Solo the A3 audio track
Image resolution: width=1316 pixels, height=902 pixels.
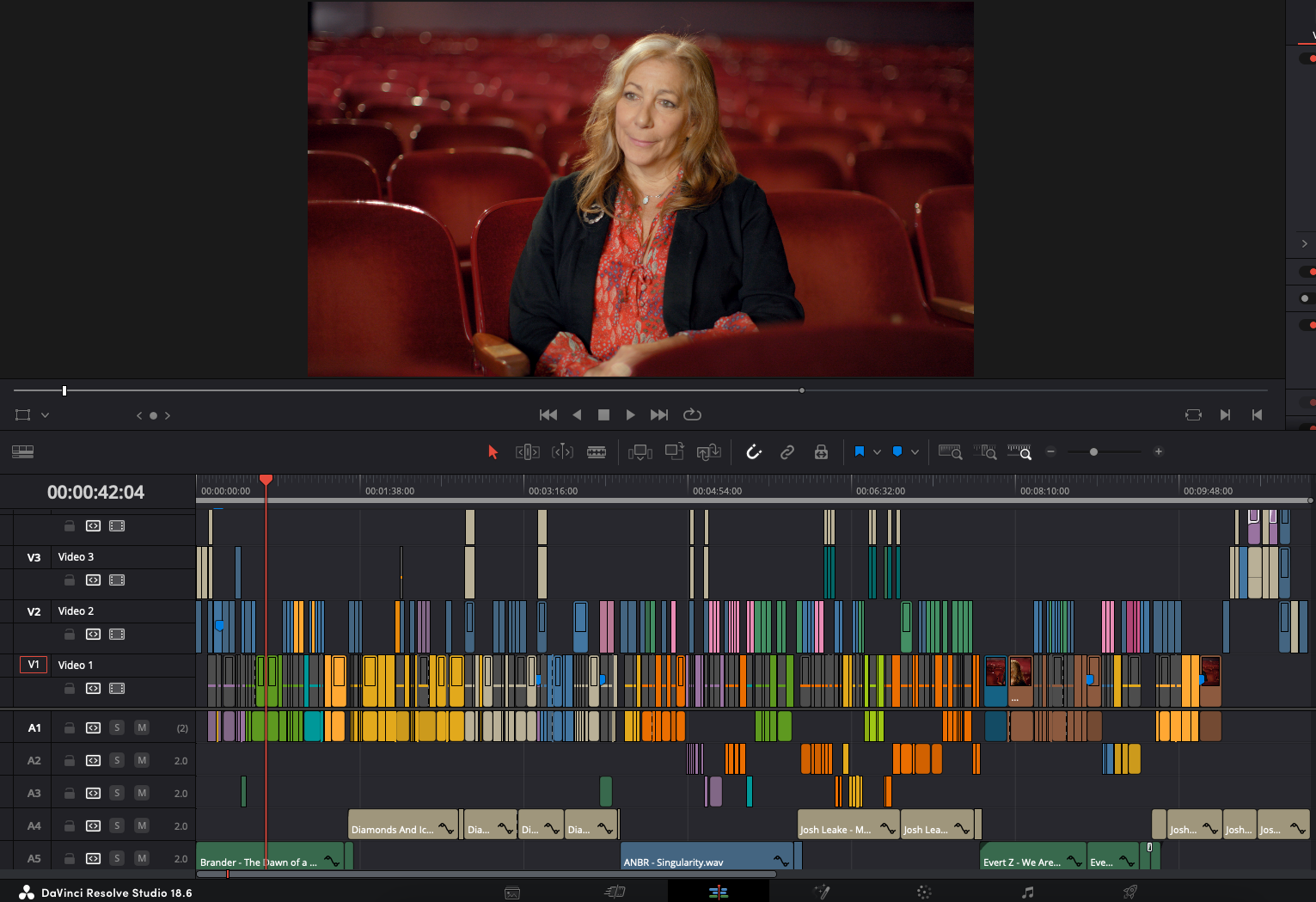pos(117,794)
